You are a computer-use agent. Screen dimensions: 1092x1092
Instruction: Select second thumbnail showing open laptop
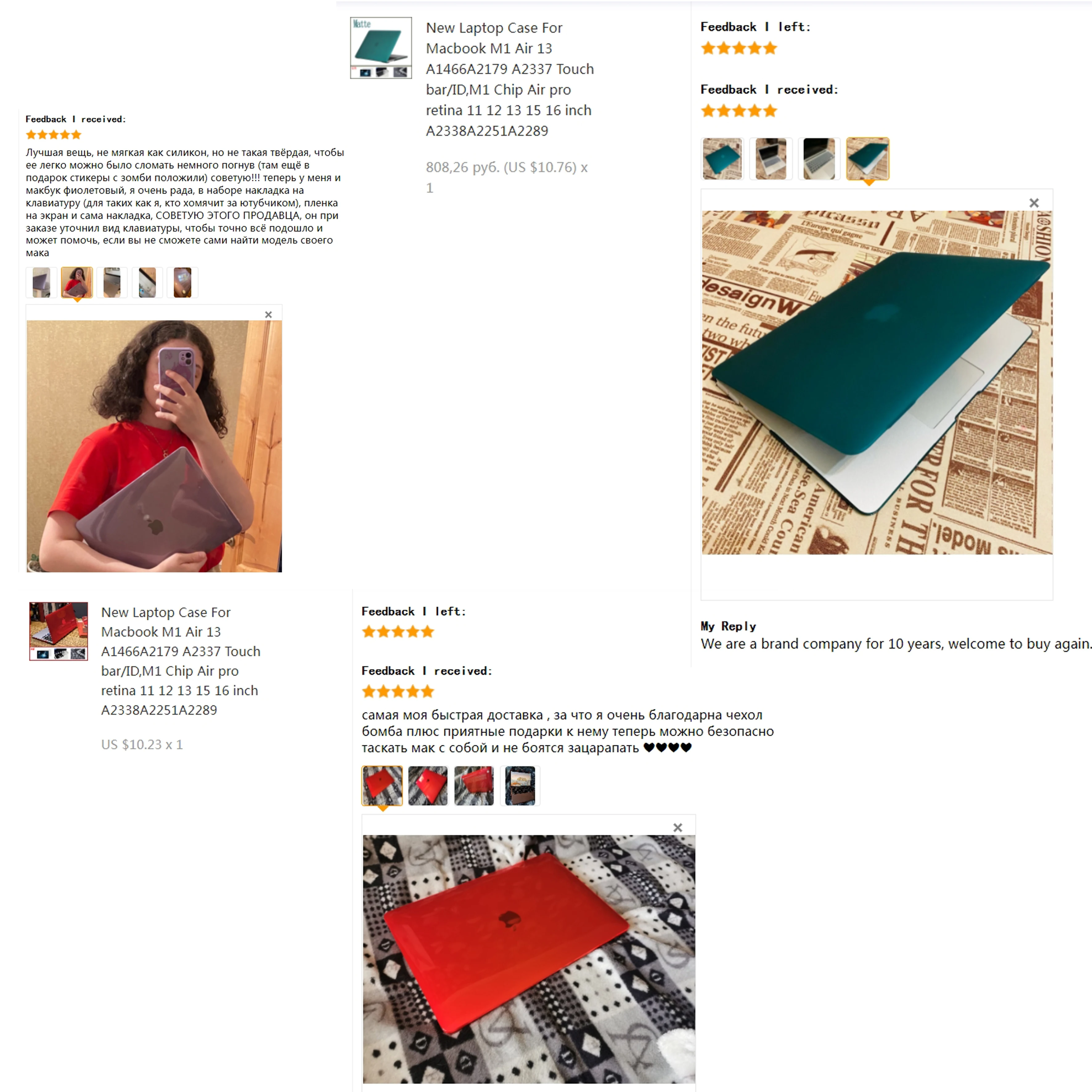point(771,159)
